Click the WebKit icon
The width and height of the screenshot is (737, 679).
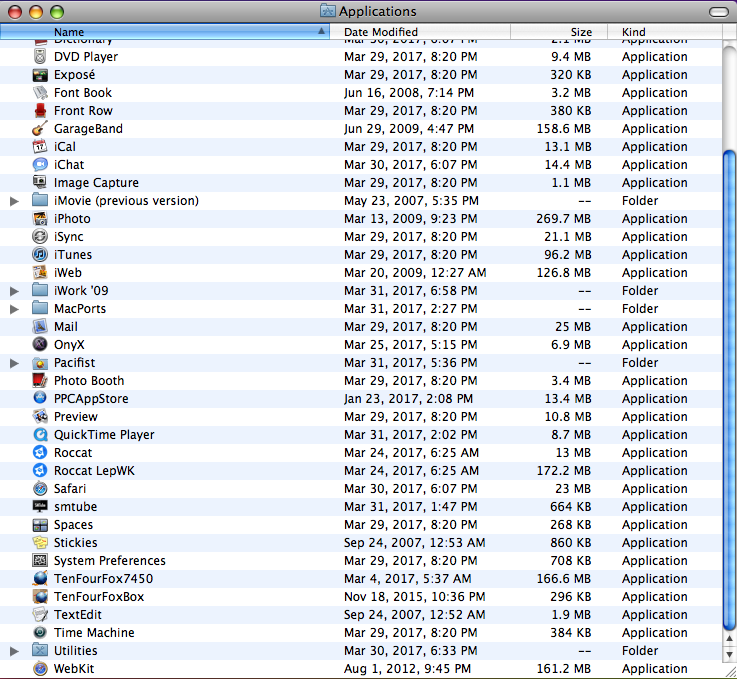click(x=40, y=669)
